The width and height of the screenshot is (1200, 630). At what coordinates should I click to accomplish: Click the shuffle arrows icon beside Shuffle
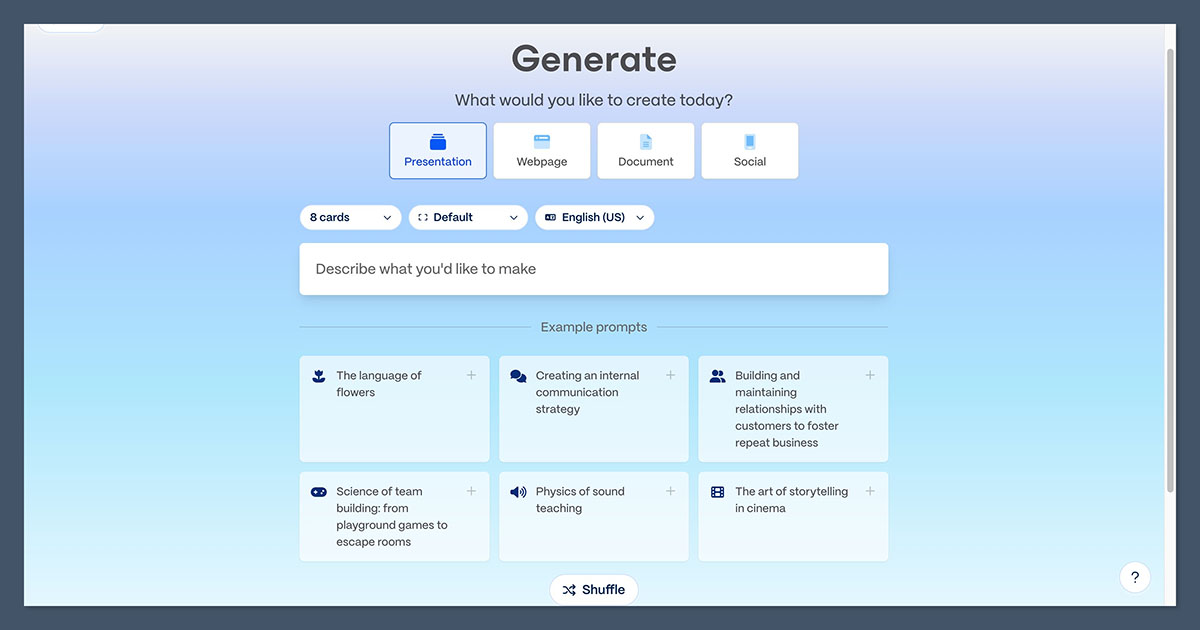[569, 589]
